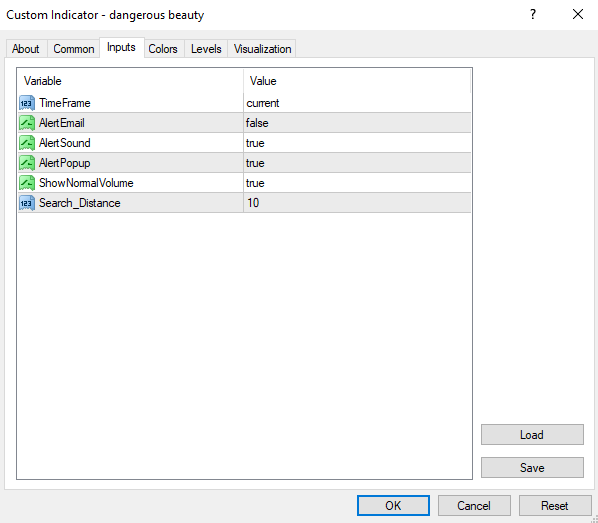Click the AlertPopup boolean type icon
598x523 pixels.
click(x=27, y=163)
